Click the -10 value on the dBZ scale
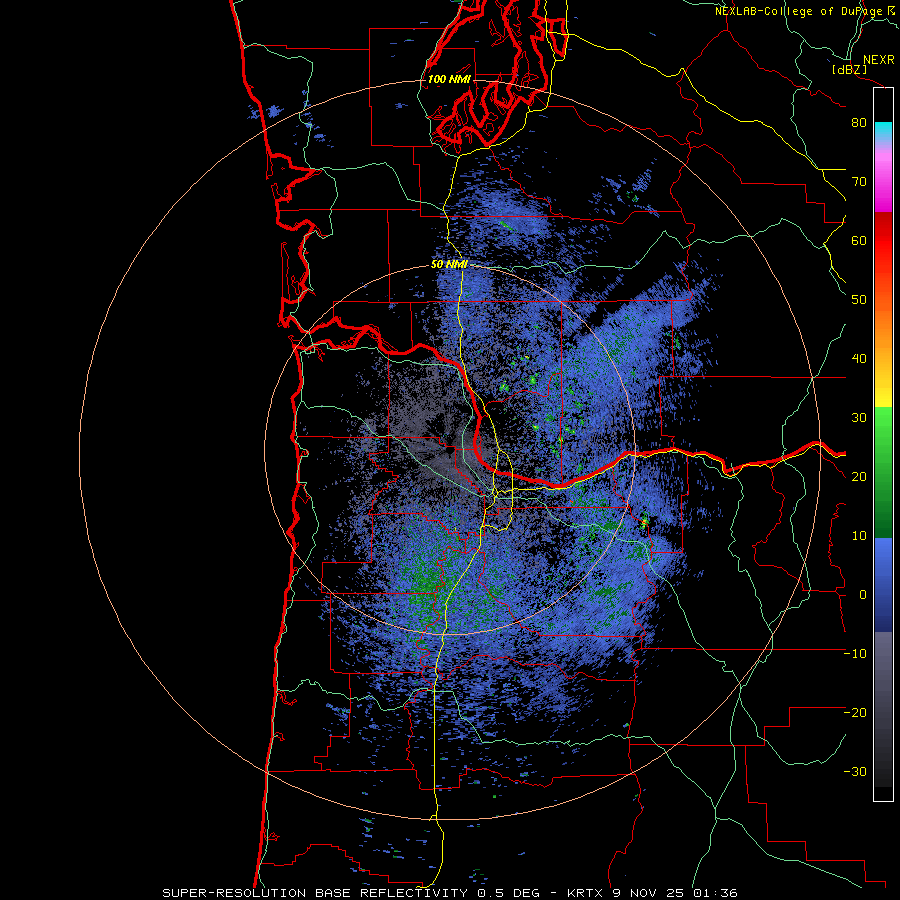Viewport: 900px width, 900px height. 855,654
